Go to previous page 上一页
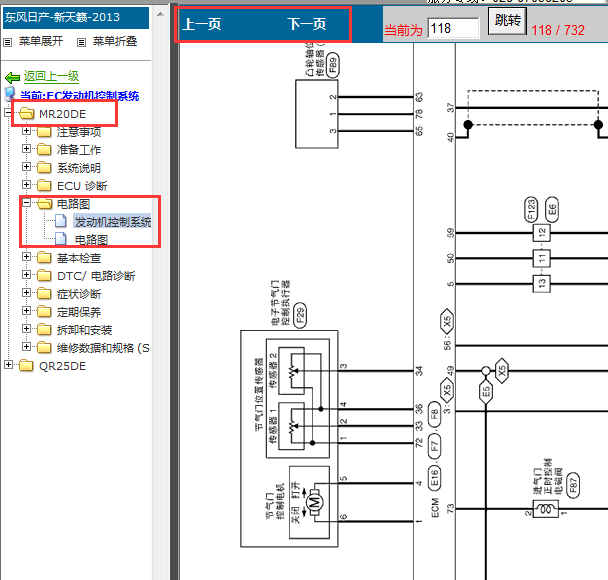Viewport: 608px width, 580px height. [202, 24]
